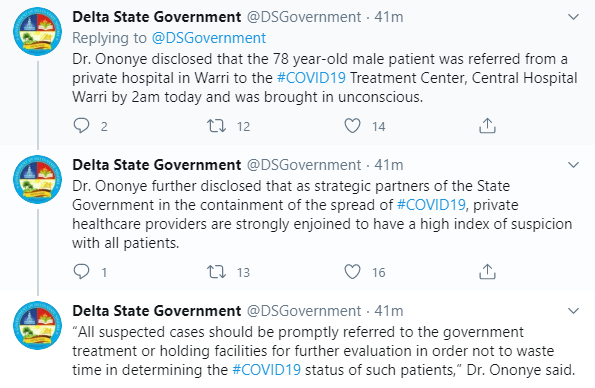The height and width of the screenshot is (388, 595).
Task: Open the third tweet's dropdown chevron
Action: 573,311
